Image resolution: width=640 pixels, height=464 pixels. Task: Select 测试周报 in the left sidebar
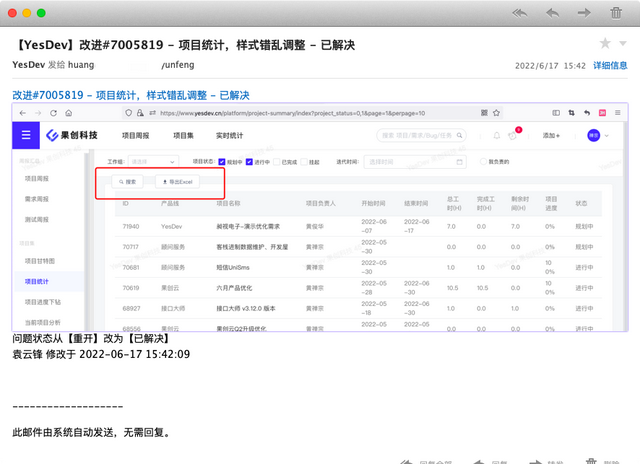(37, 220)
